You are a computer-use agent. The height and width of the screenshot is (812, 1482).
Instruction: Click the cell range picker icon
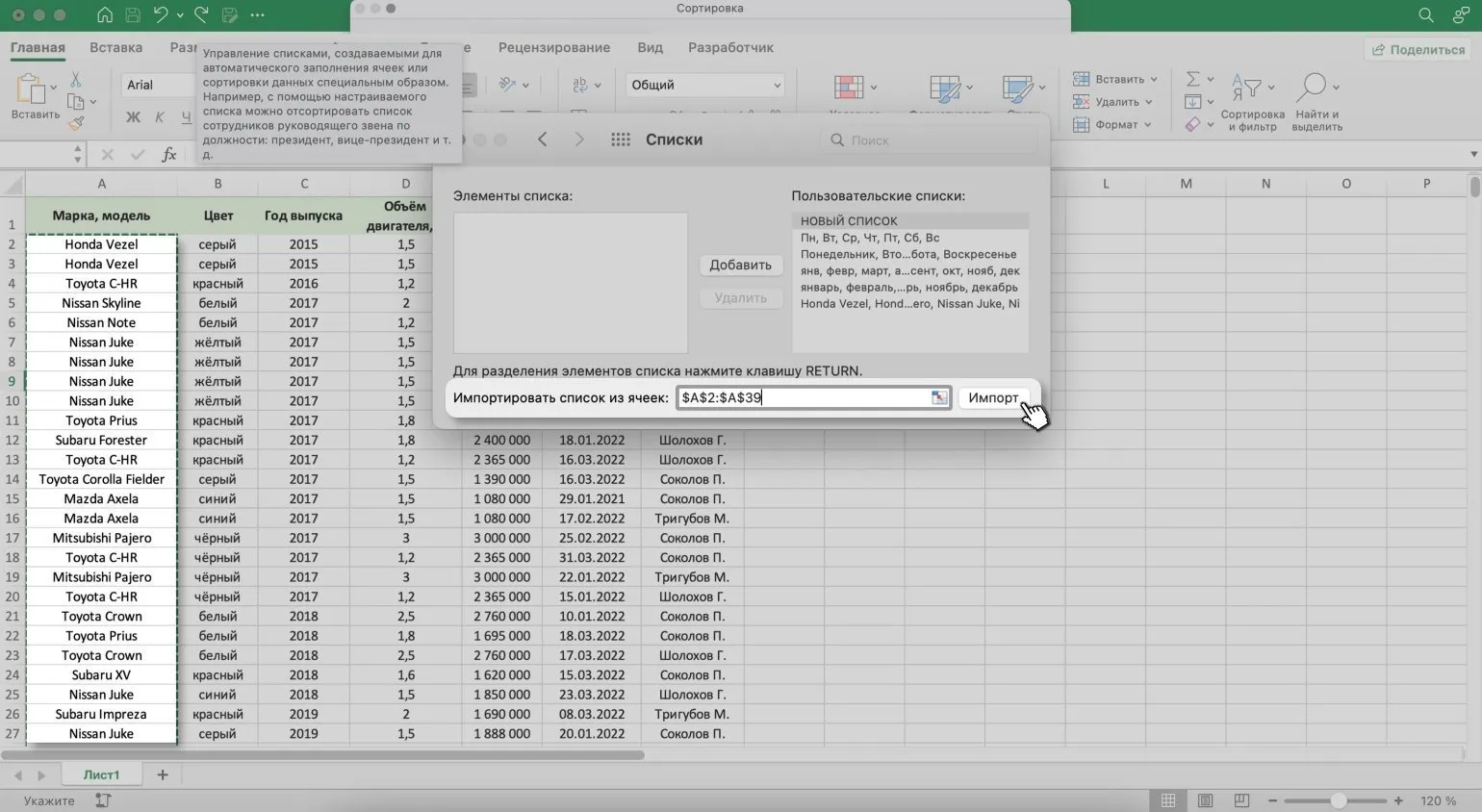[938, 397]
